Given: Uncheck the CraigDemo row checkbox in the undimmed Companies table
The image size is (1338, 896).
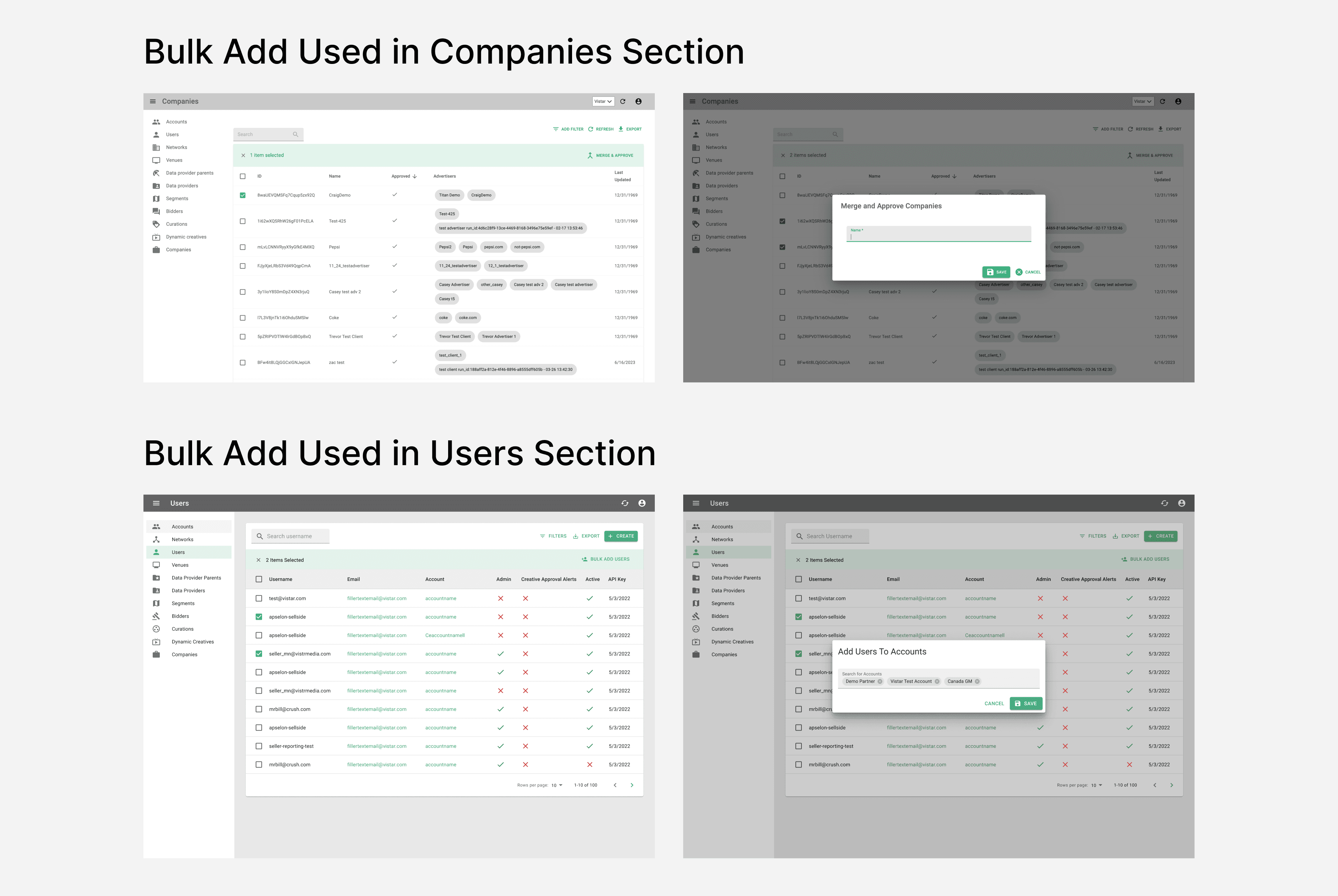Looking at the screenshot, I should [x=243, y=195].
